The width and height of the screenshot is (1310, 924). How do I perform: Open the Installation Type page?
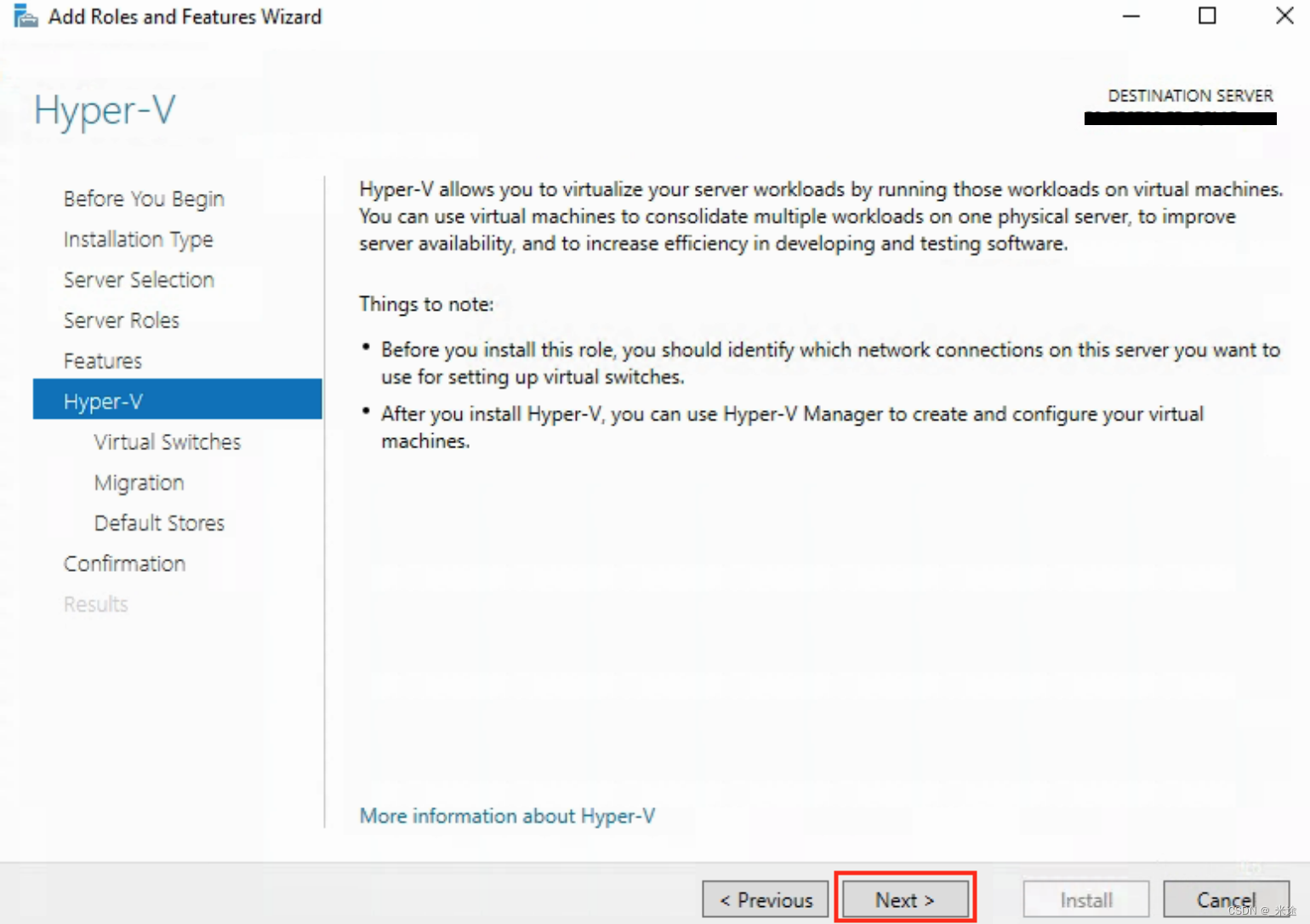coord(138,239)
